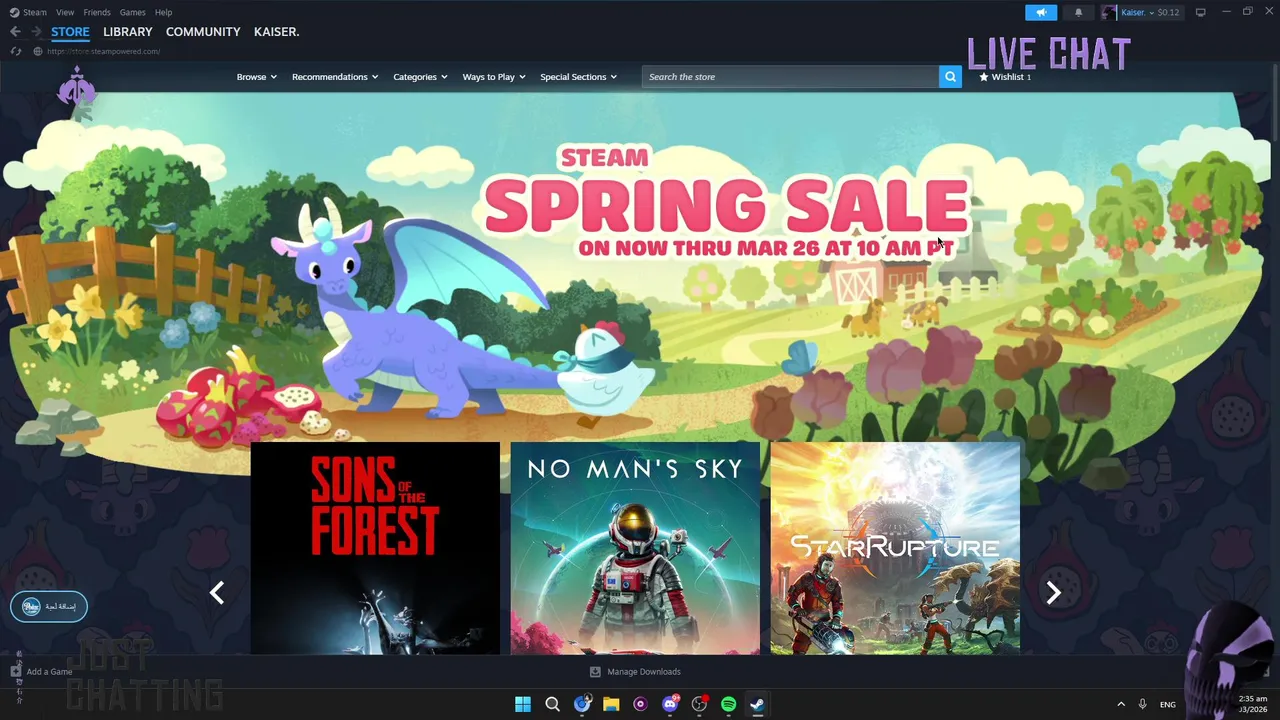Click the blue magnifier search button
1280x720 pixels.
point(950,77)
